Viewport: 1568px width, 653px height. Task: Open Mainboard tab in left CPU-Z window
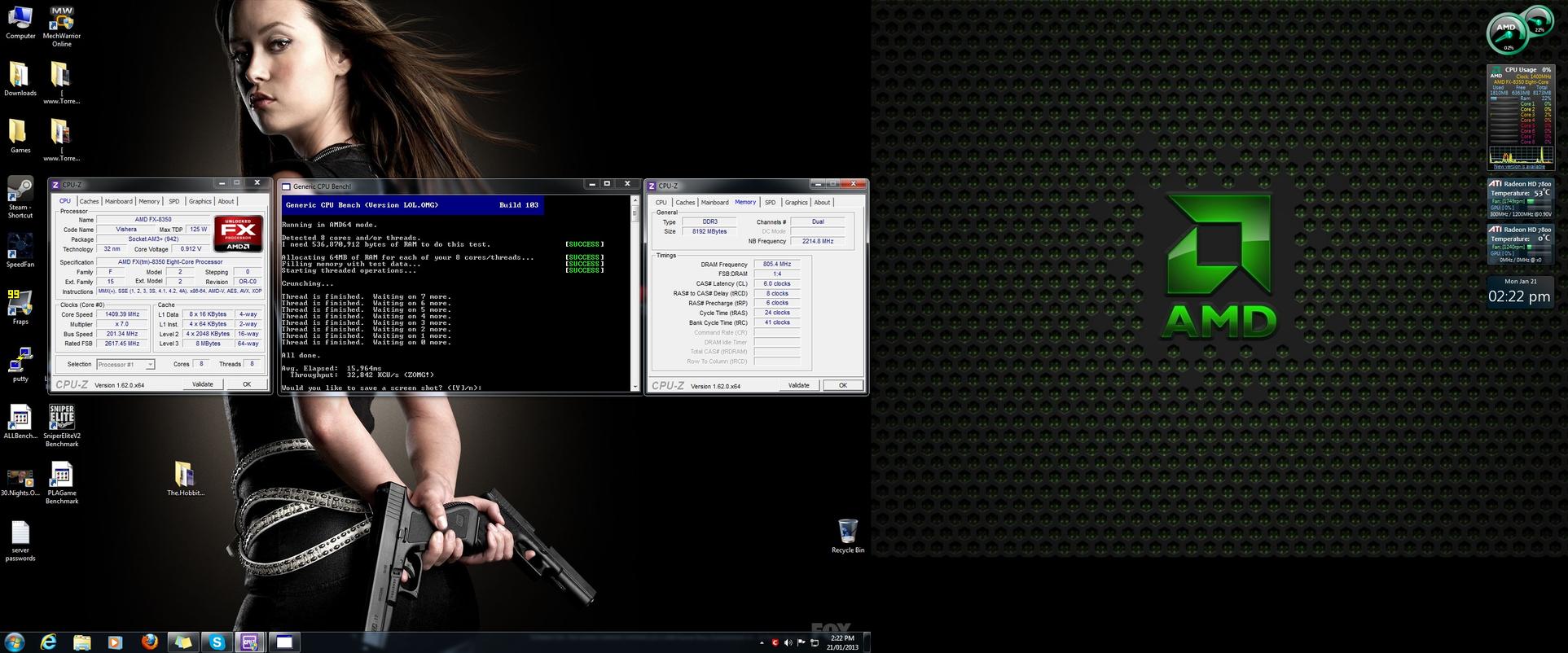click(118, 201)
